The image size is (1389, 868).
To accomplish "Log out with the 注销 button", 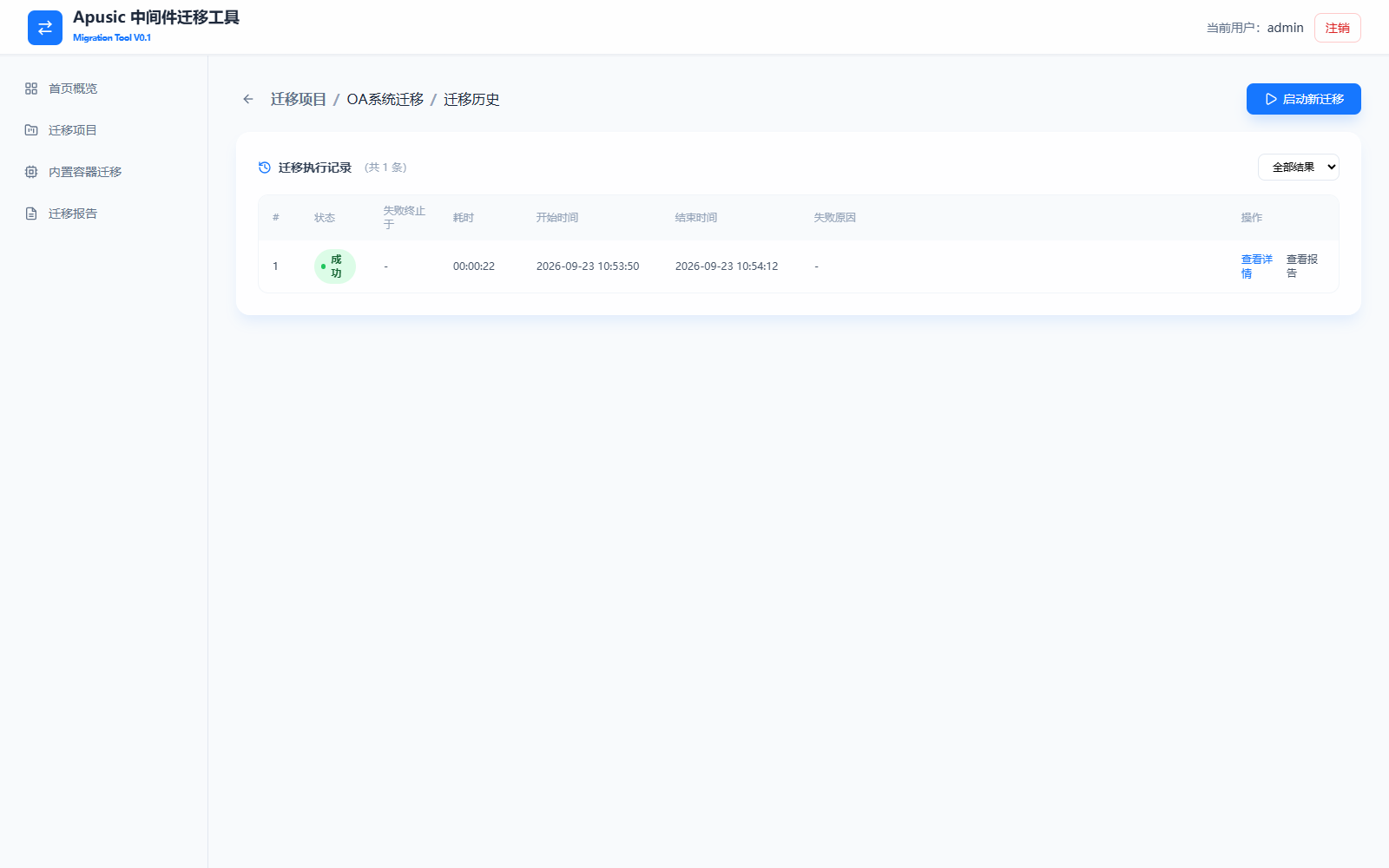I will coord(1337,28).
